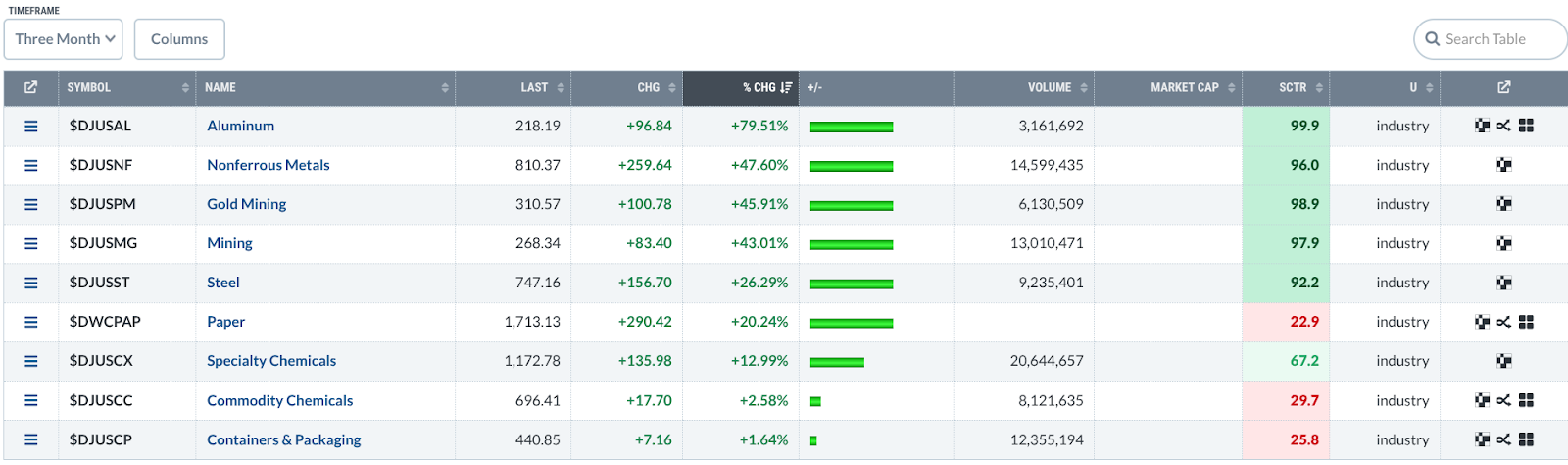Screen dimensions: 1568x465
Task: Sort the table by SCTR column
Action: (1293, 88)
